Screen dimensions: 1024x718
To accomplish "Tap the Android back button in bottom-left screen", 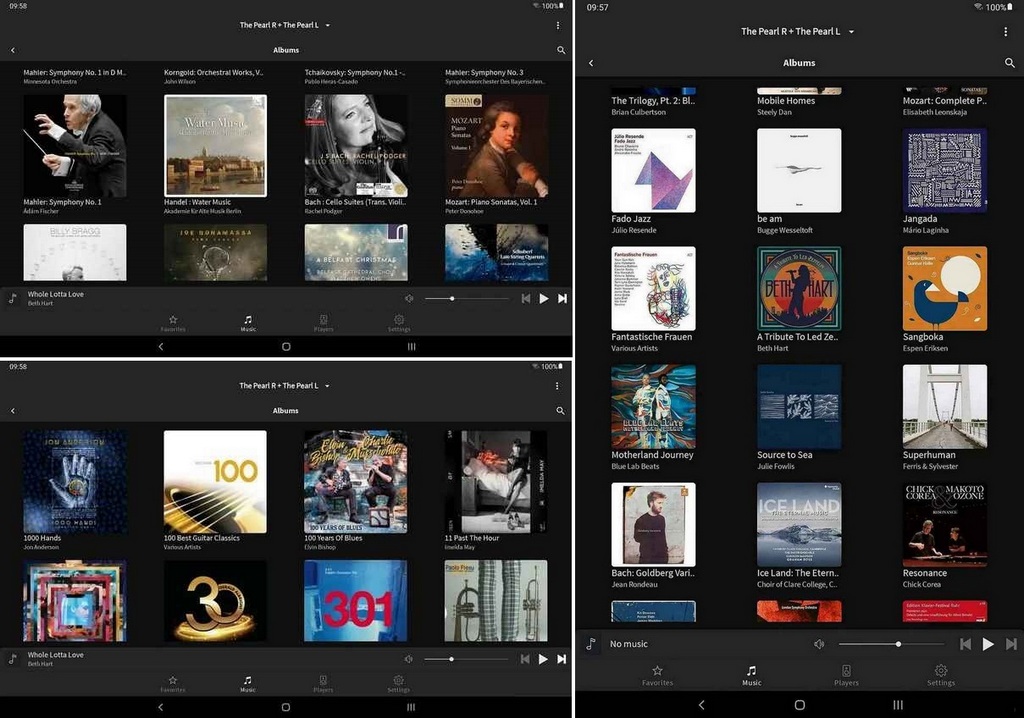I will (161, 707).
